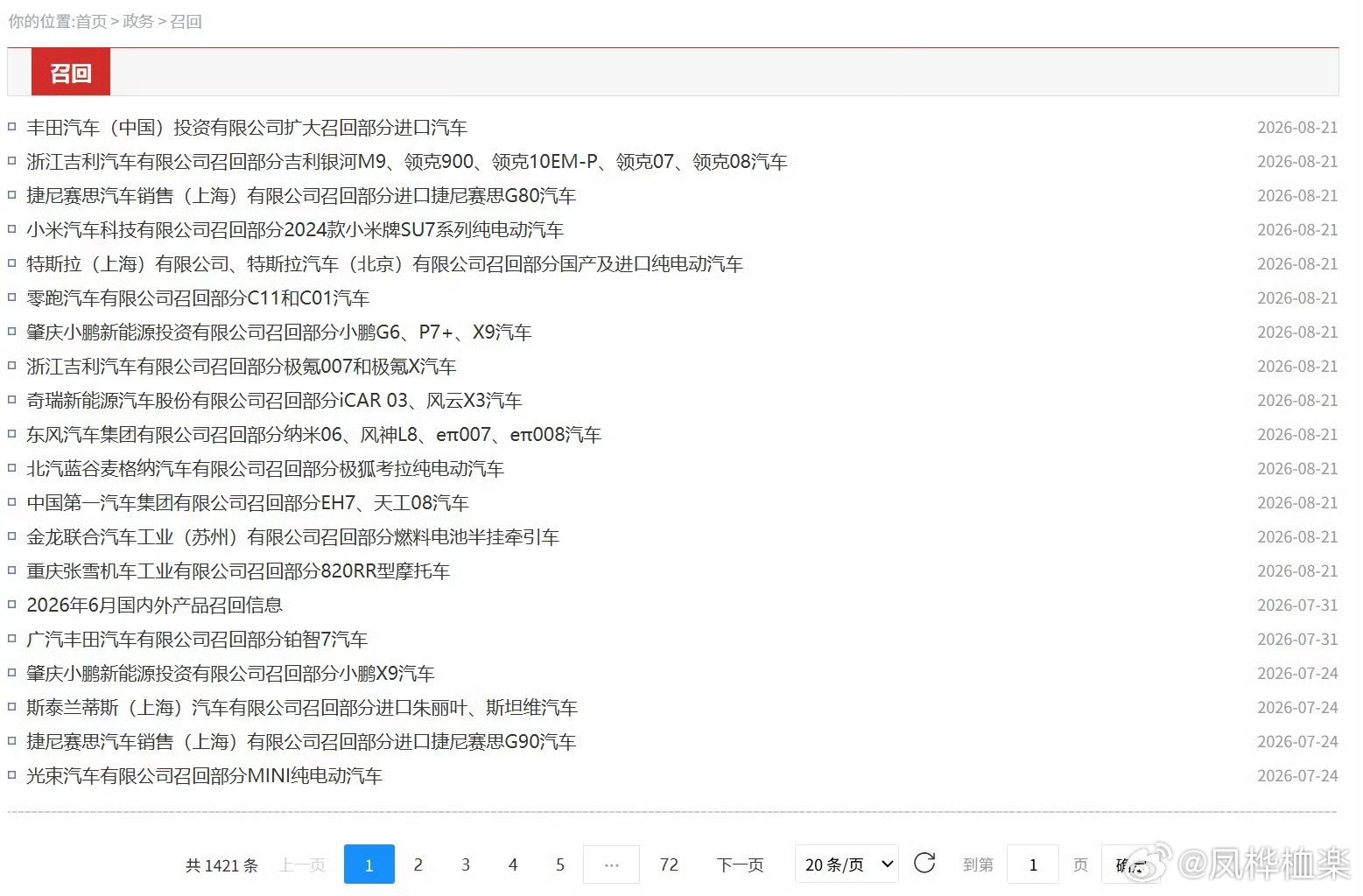The image size is (1363, 896).
Task: Open 广汽丰田 铂智7 recall notice
Action: 197,640
